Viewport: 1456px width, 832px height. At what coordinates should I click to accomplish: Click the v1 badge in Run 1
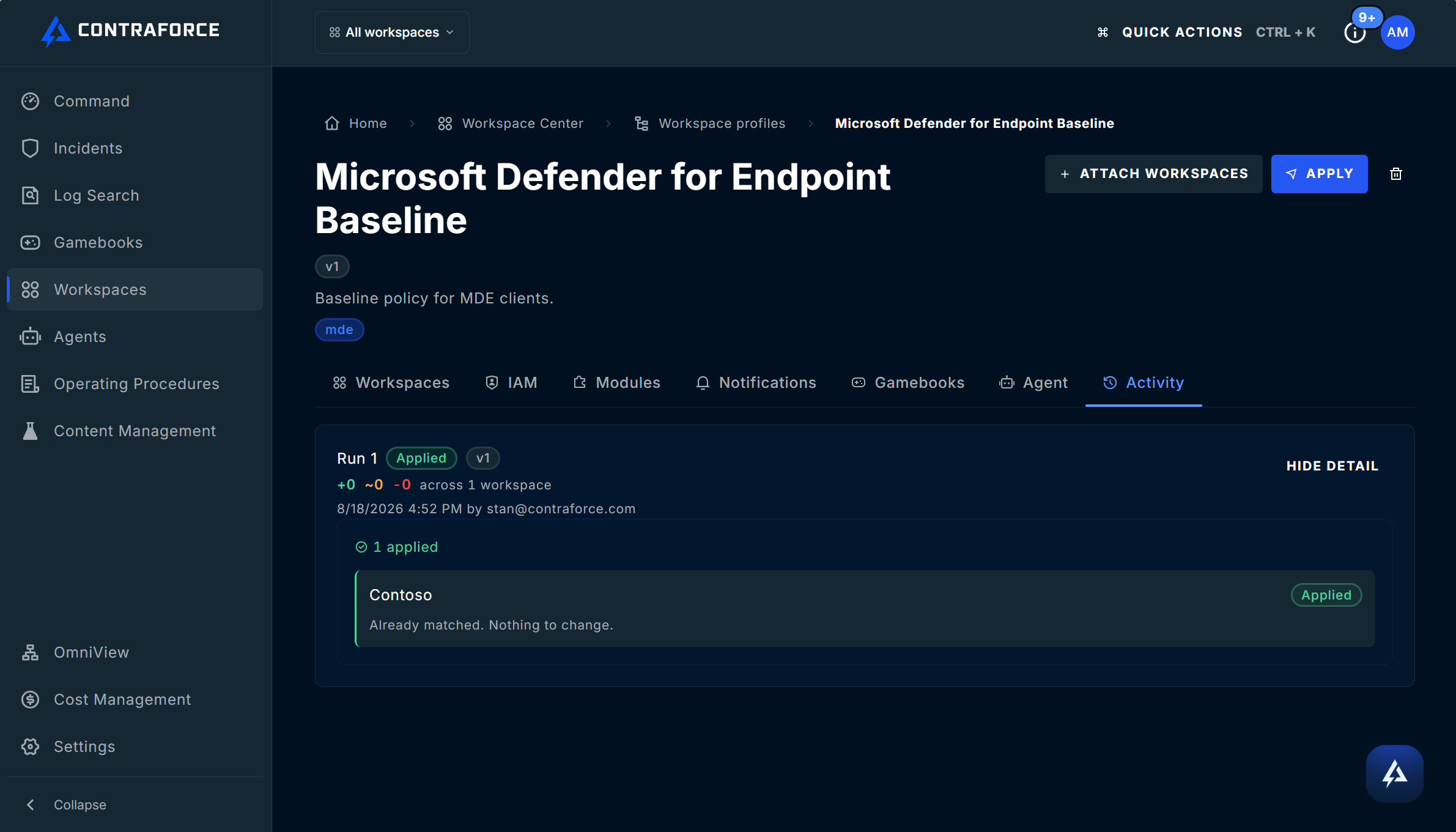coord(483,458)
